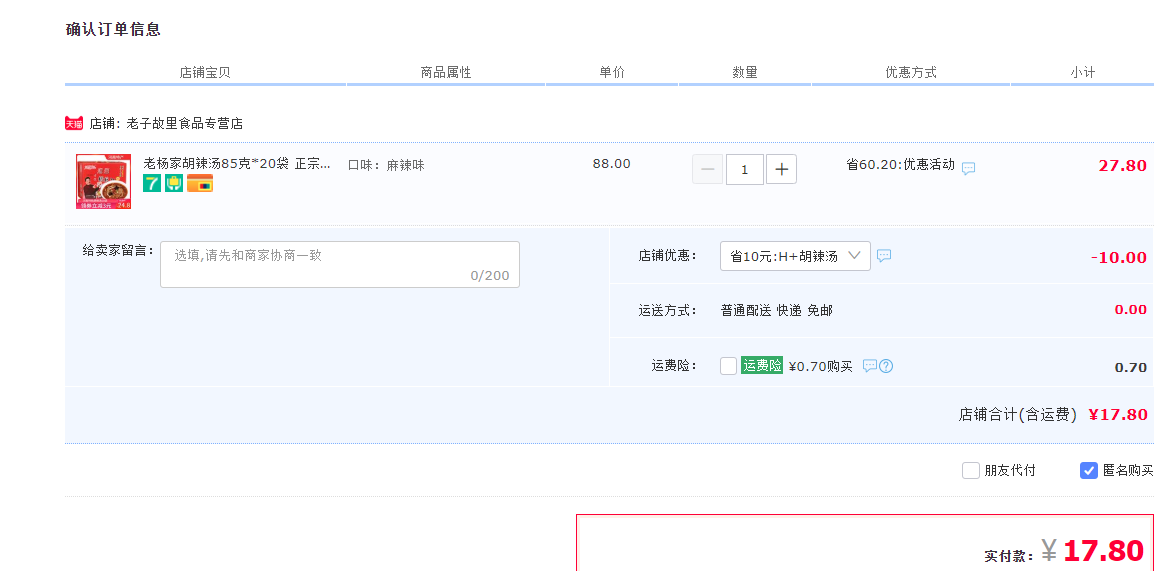Click the shipping fee value 0.00
This screenshot has height=571, width=1159.
[x=1130, y=310]
